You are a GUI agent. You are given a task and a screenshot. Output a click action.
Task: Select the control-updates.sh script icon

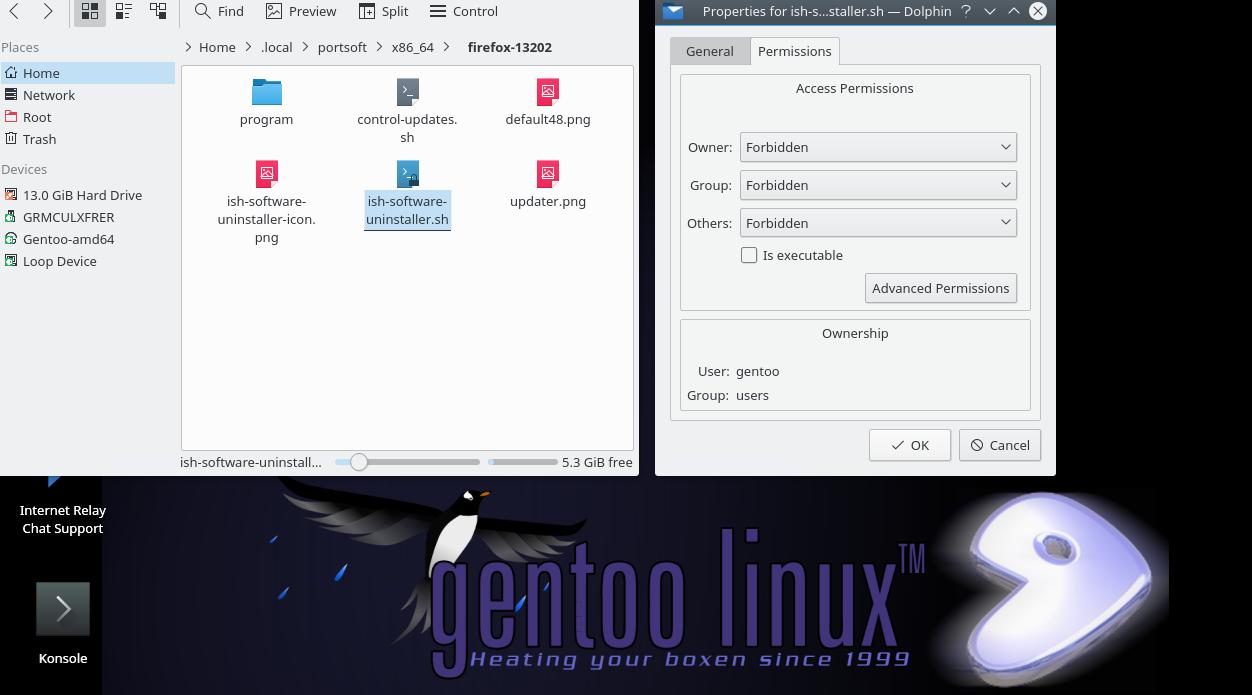tap(407, 91)
